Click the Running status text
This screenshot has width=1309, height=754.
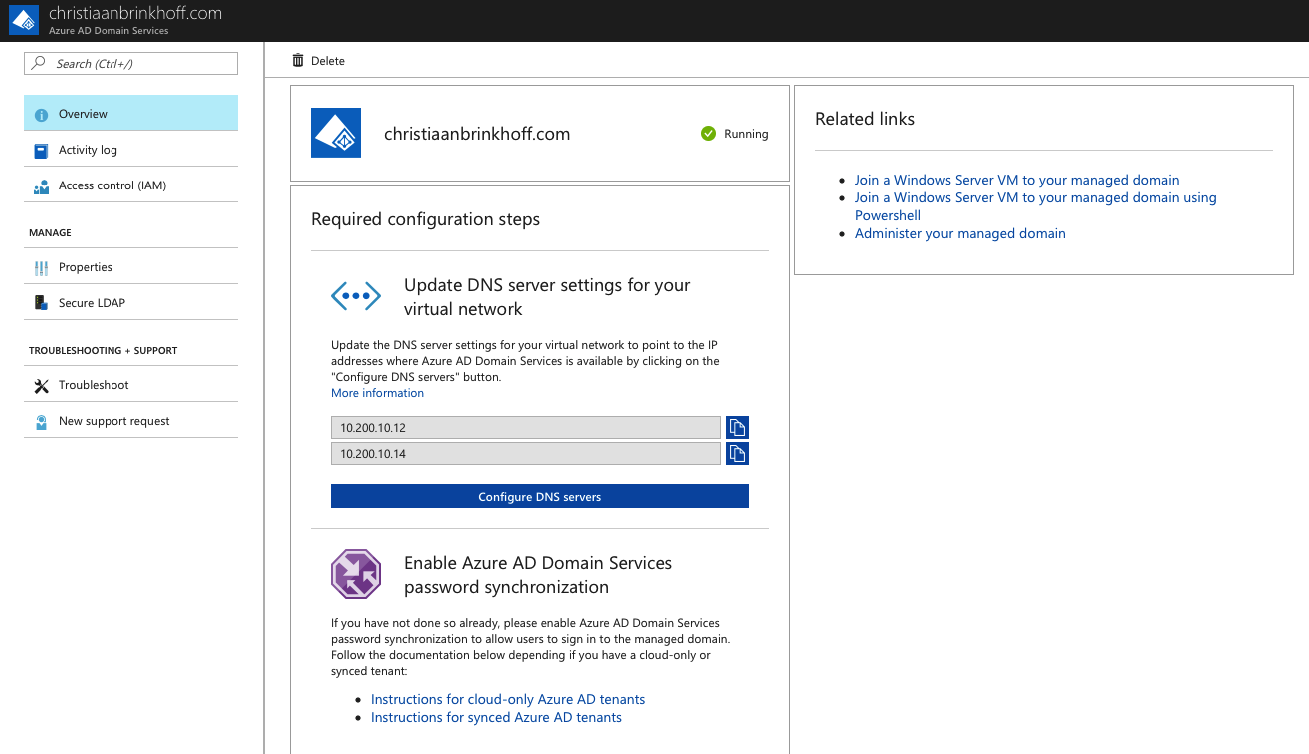[747, 134]
